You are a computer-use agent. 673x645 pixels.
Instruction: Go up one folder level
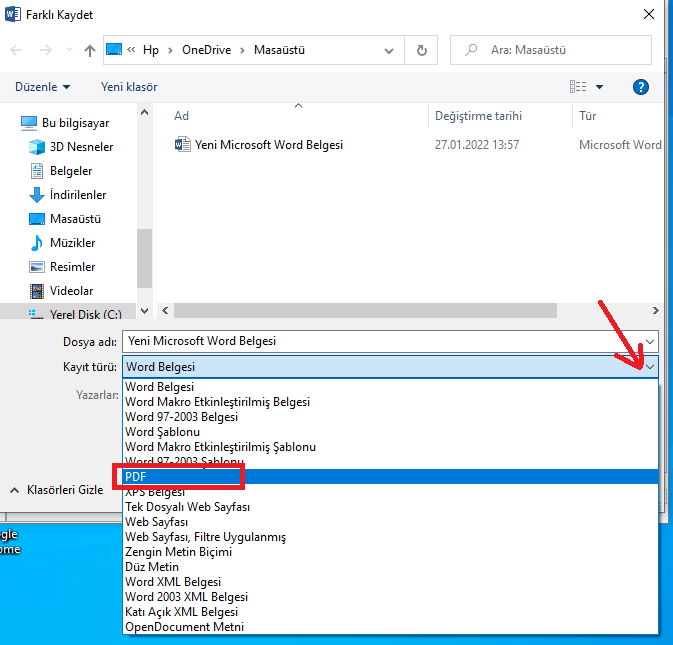tap(90, 51)
